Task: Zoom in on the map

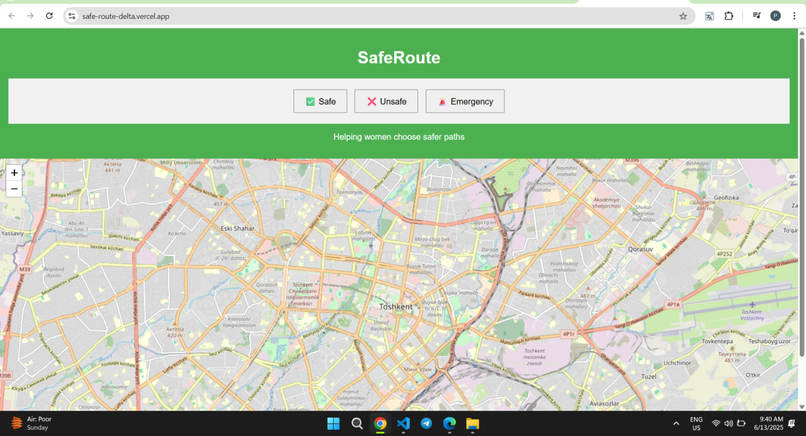Action: point(14,173)
